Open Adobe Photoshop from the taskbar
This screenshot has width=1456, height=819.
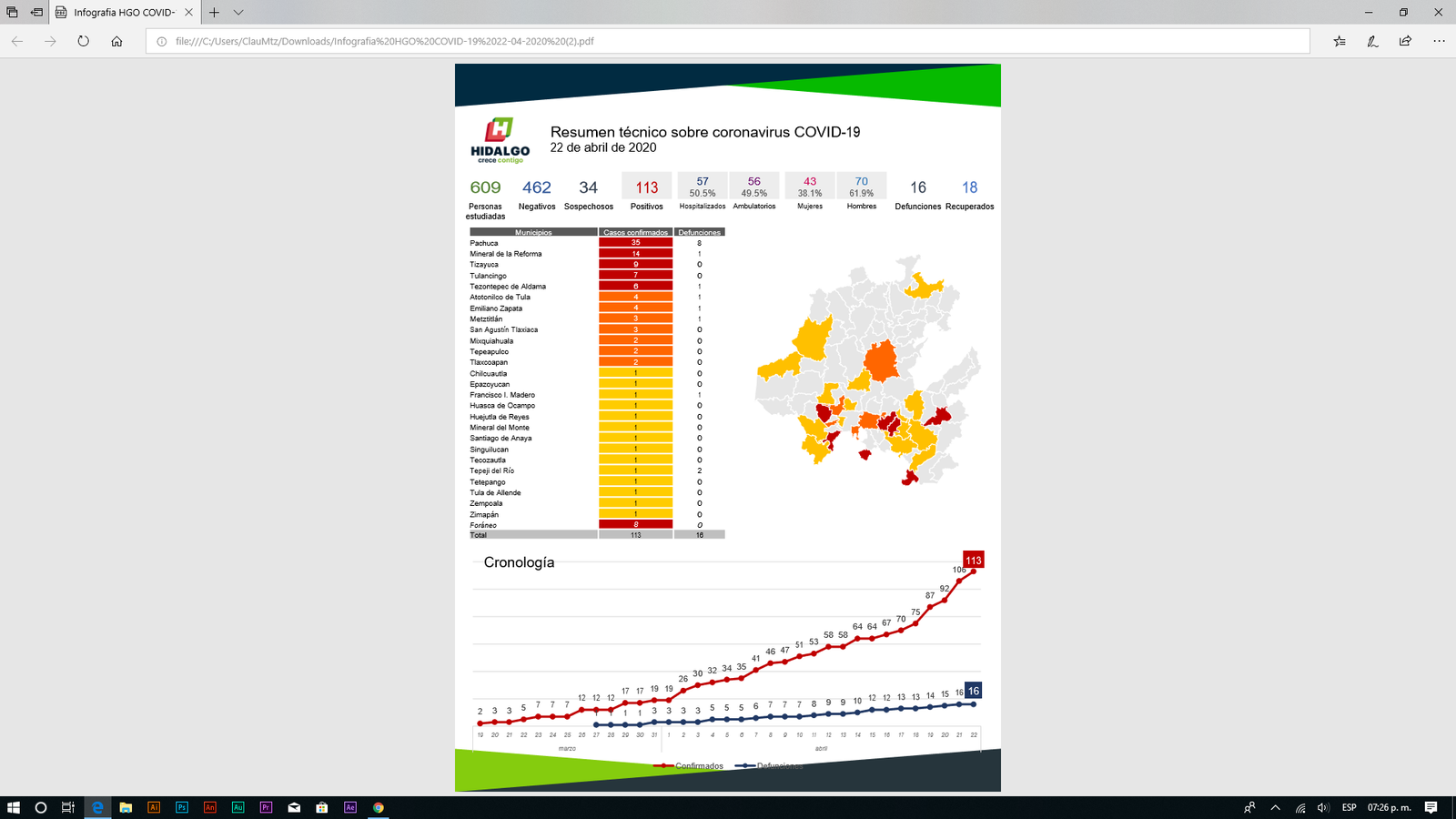182,807
